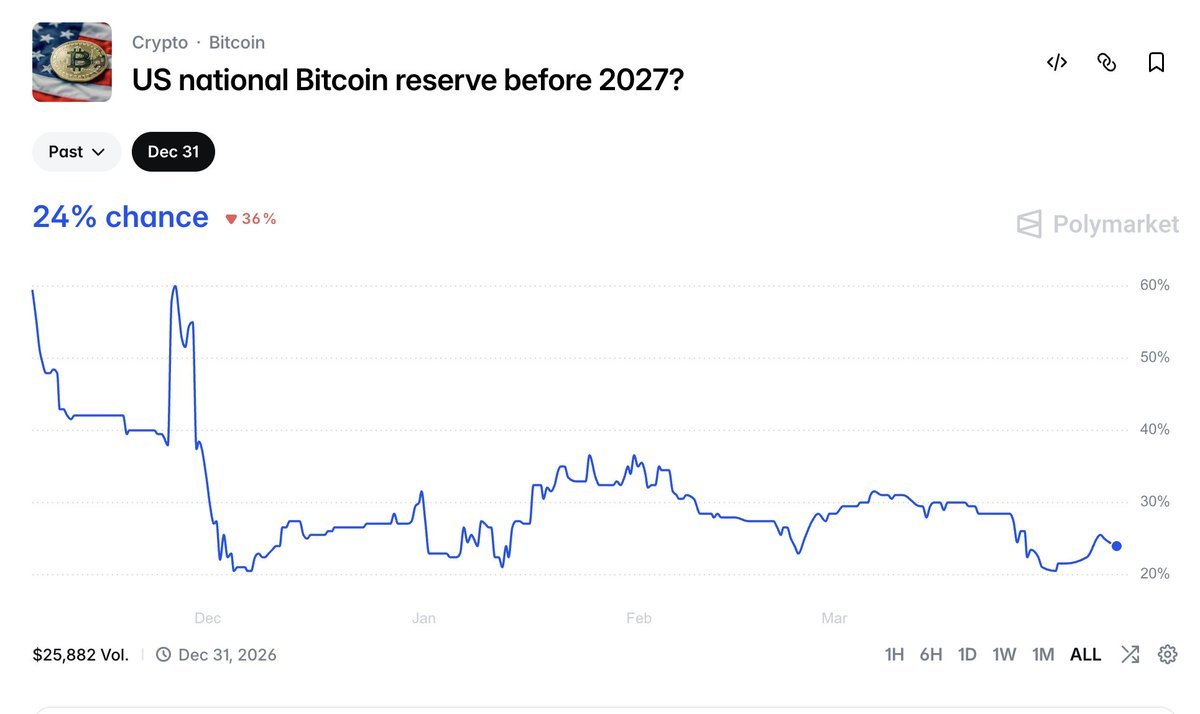Click the clock icon beside Dec 31, 2026
This screenshot has height=714, width=1200.
click(162, 654)
